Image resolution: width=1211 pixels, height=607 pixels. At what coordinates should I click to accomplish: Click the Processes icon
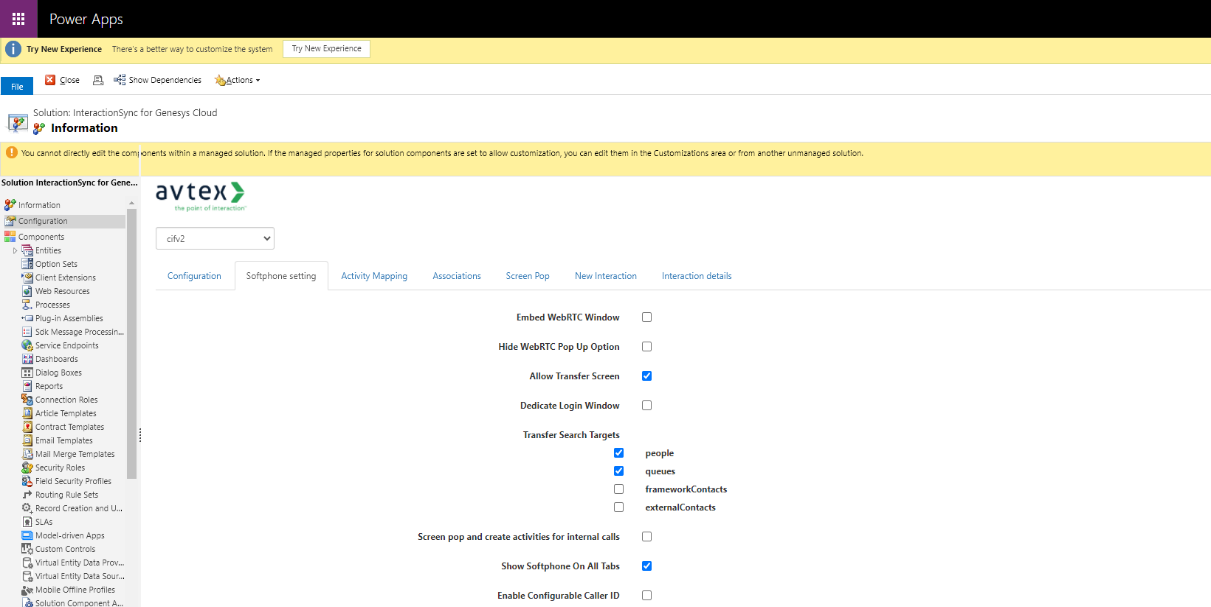27,305
